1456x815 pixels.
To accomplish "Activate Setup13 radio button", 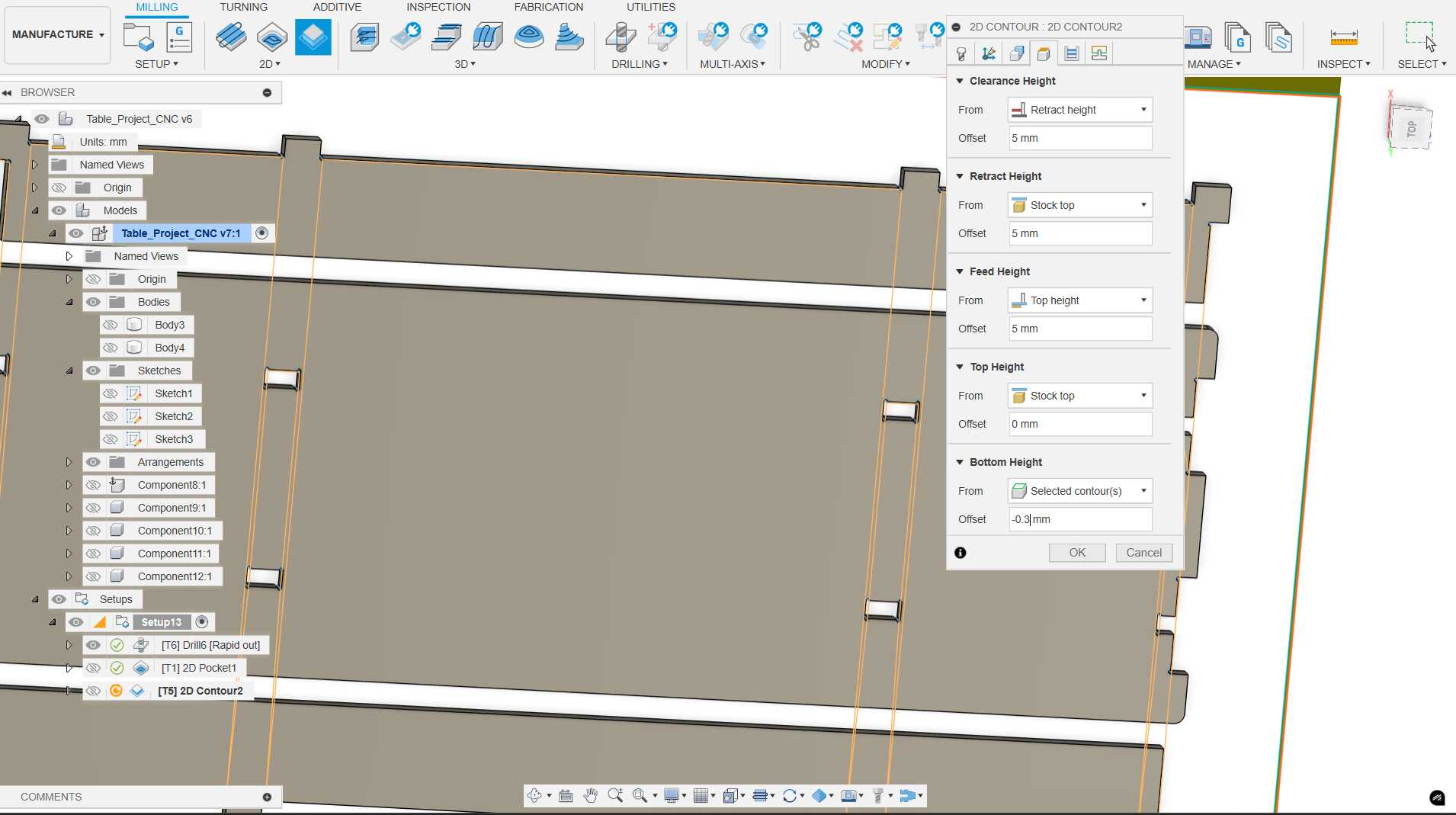I will tap(202, 622).
